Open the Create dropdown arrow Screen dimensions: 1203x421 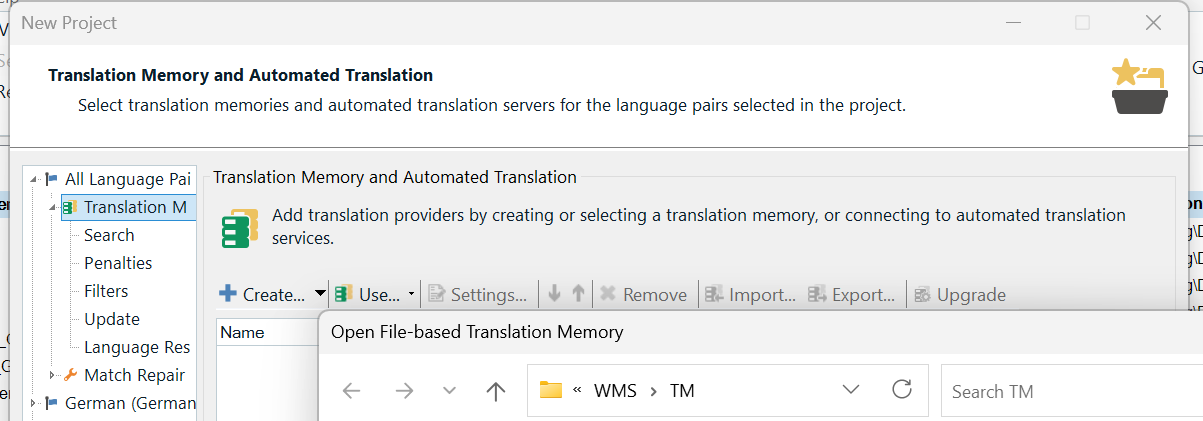point(320,294)
